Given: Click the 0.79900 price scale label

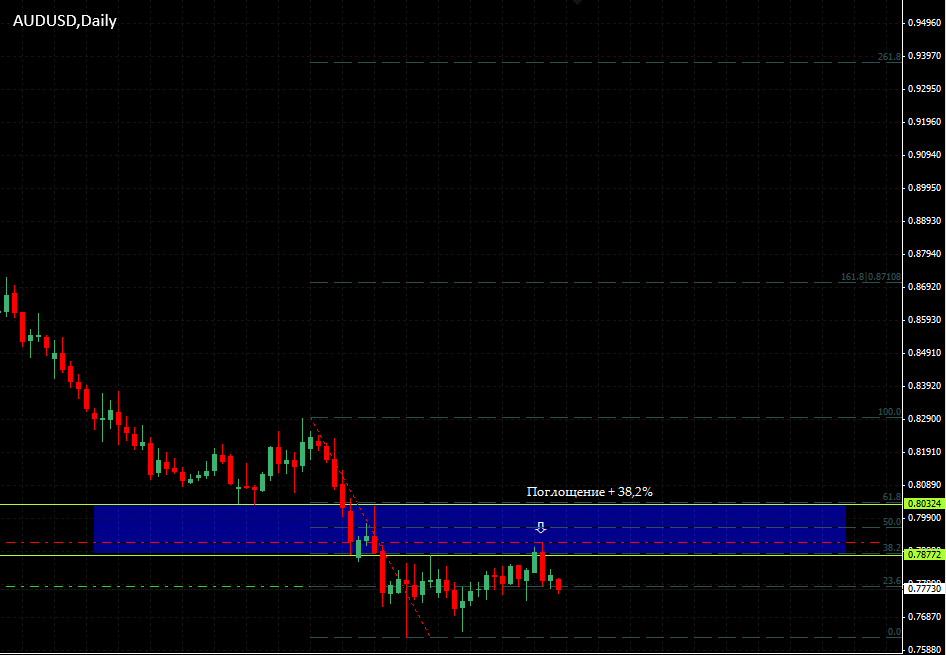Looking at the screenshot, I should [924, 517].
